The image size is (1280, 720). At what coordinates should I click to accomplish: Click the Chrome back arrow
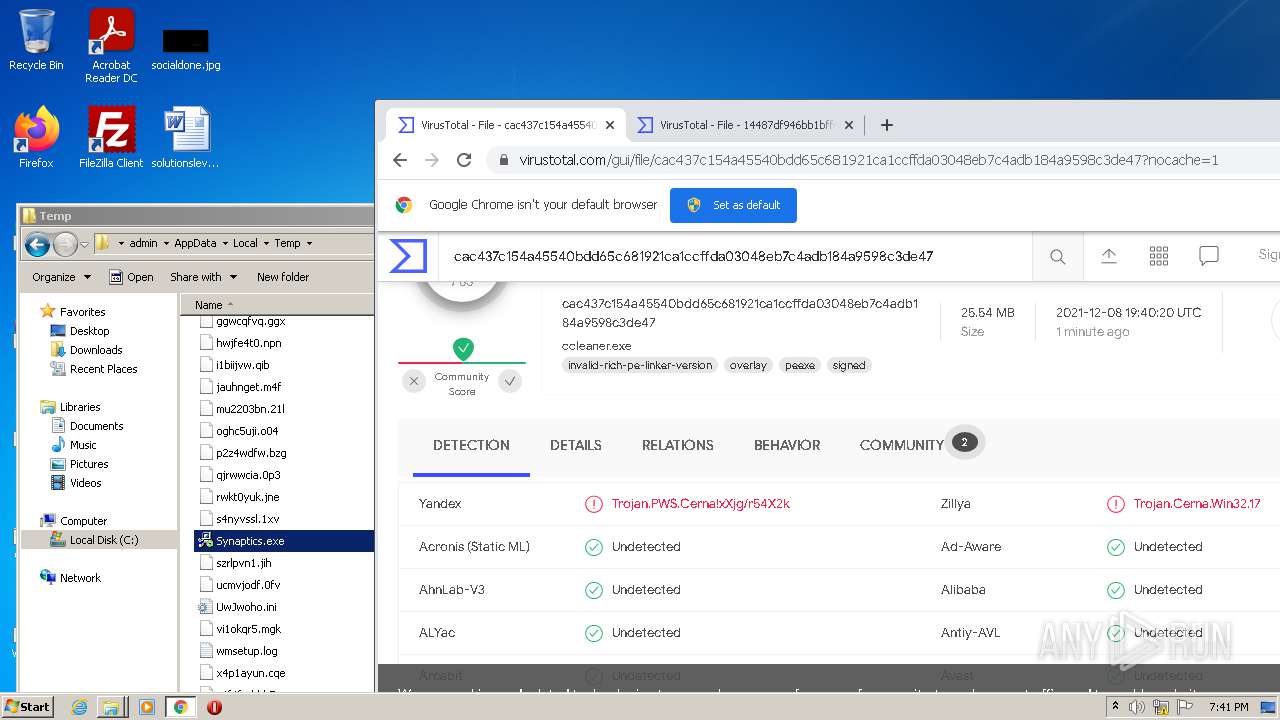click(400, 160)
